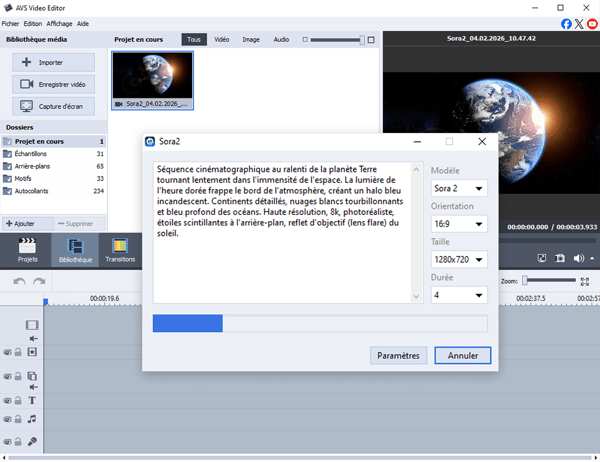Lock the text track

coord(18,401)
